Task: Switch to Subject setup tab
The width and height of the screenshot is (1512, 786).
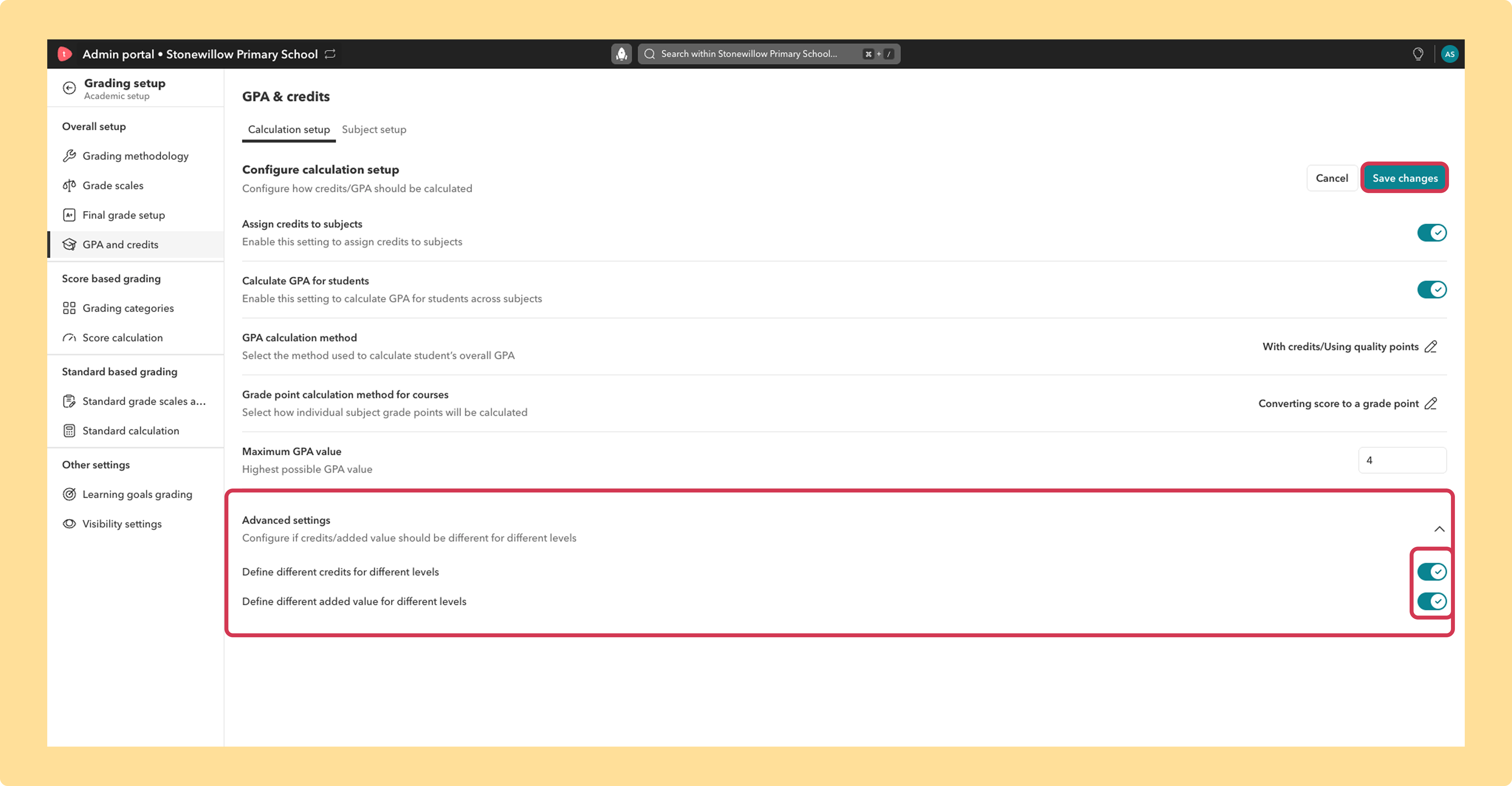Action: [374, 129]
